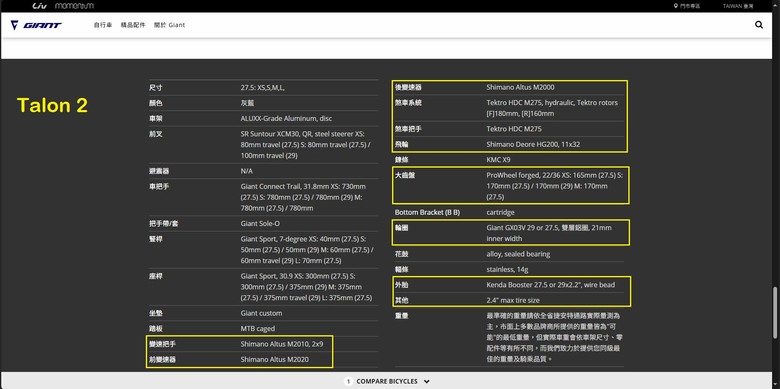The height and width of the screenshot is (389, 780).
Task: Select 'Kenda Booster 27.5 or 29x2.2' tires value
Action: coord(551,285)
